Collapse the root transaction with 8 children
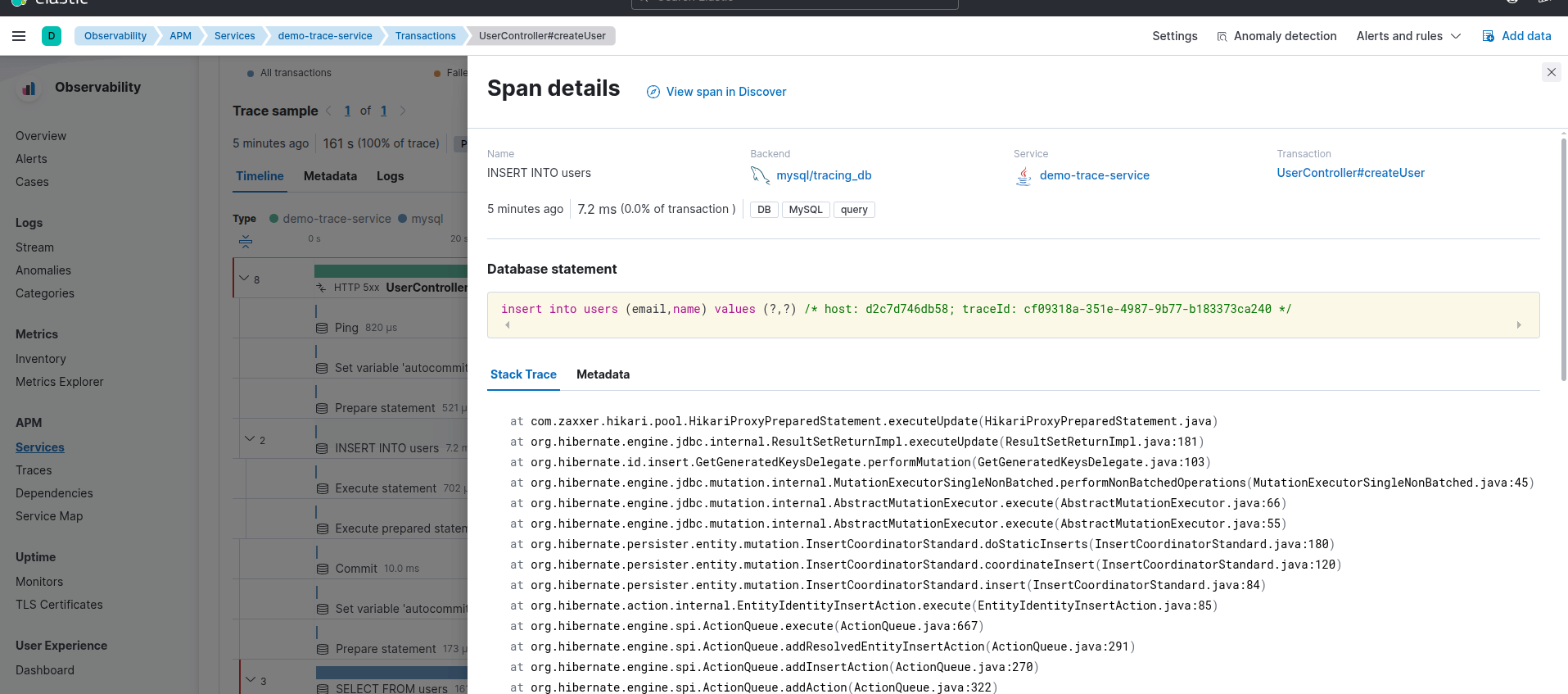 tap(244, 279)
